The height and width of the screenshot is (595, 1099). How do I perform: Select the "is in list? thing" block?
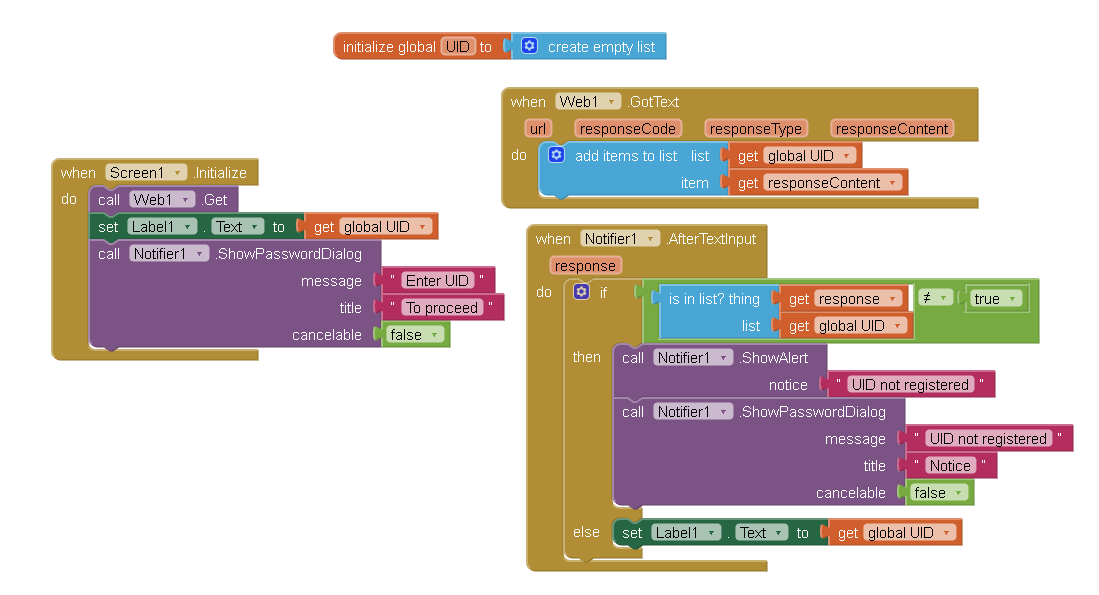pos(714,300)
